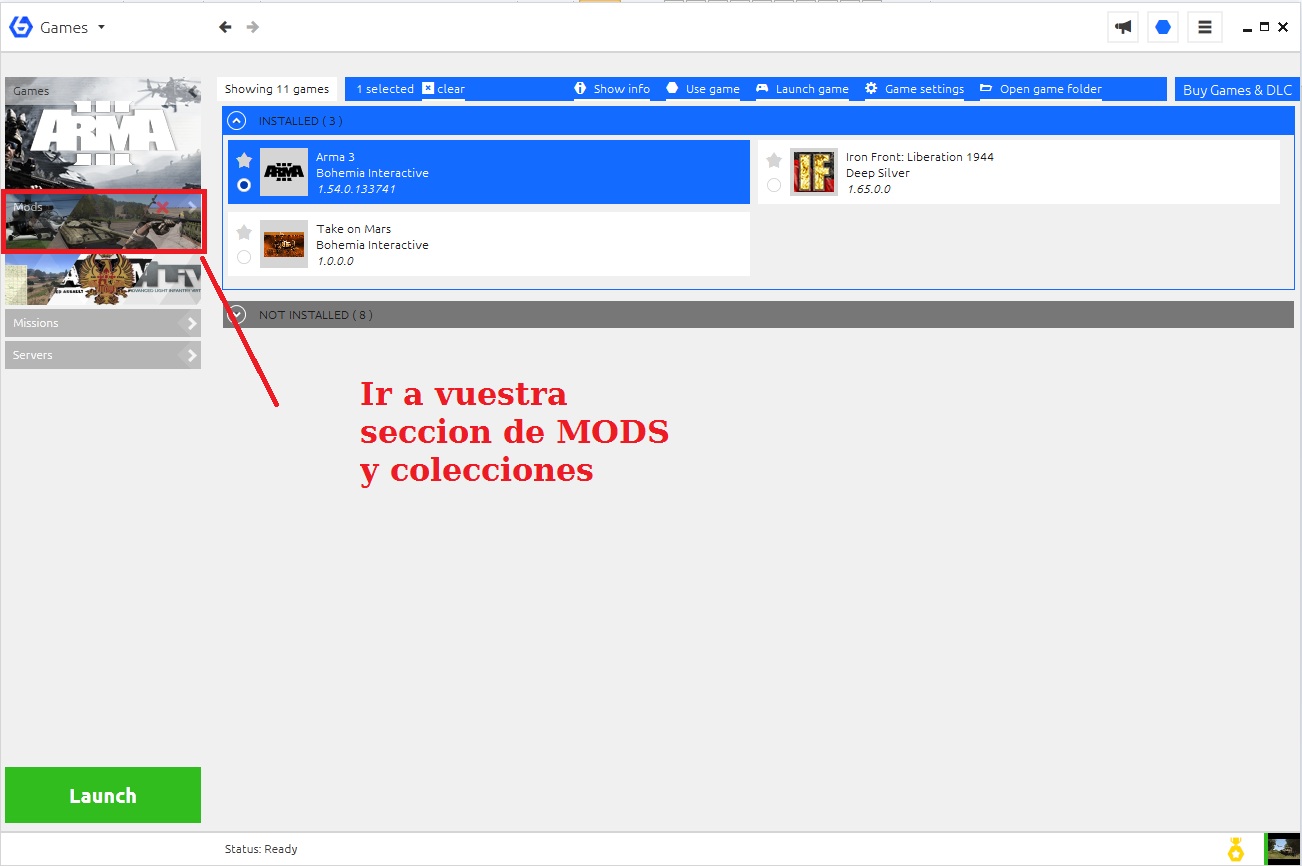
Task: Select Iron Front: Liberation 1944 radio button
Action: (x=774, y=185)
